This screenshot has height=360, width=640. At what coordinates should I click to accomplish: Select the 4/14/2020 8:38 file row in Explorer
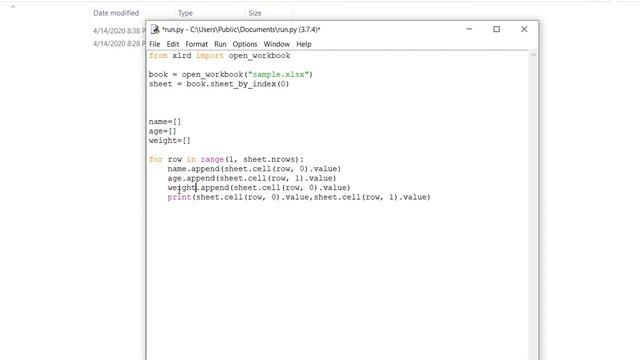coord(119,31)
